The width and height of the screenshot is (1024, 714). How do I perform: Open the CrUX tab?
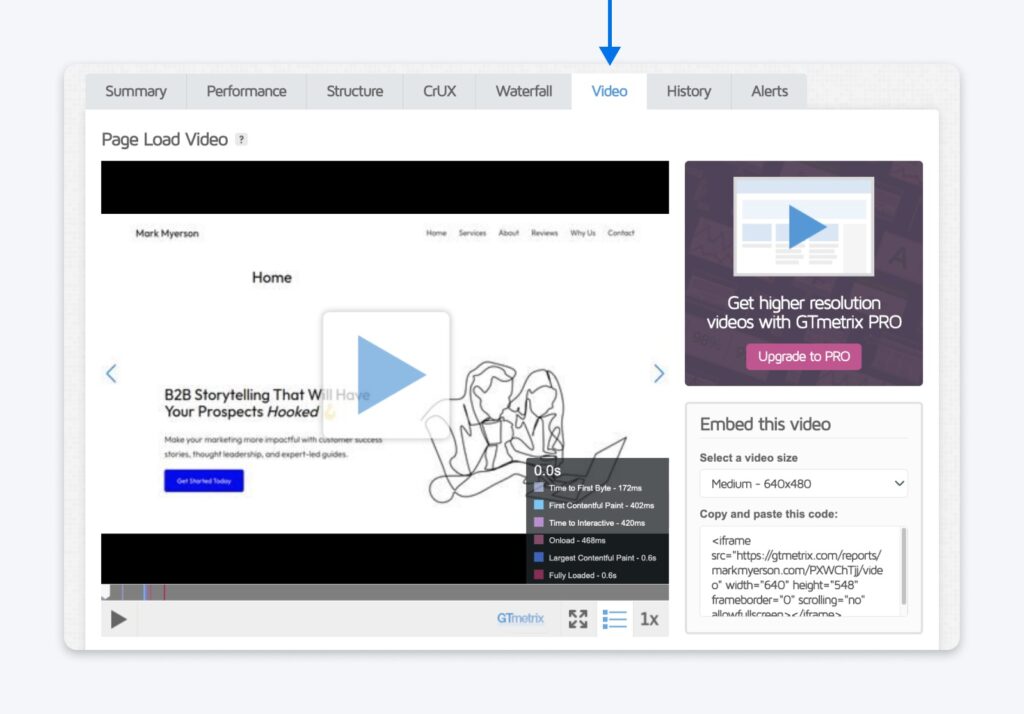(439, 91)
